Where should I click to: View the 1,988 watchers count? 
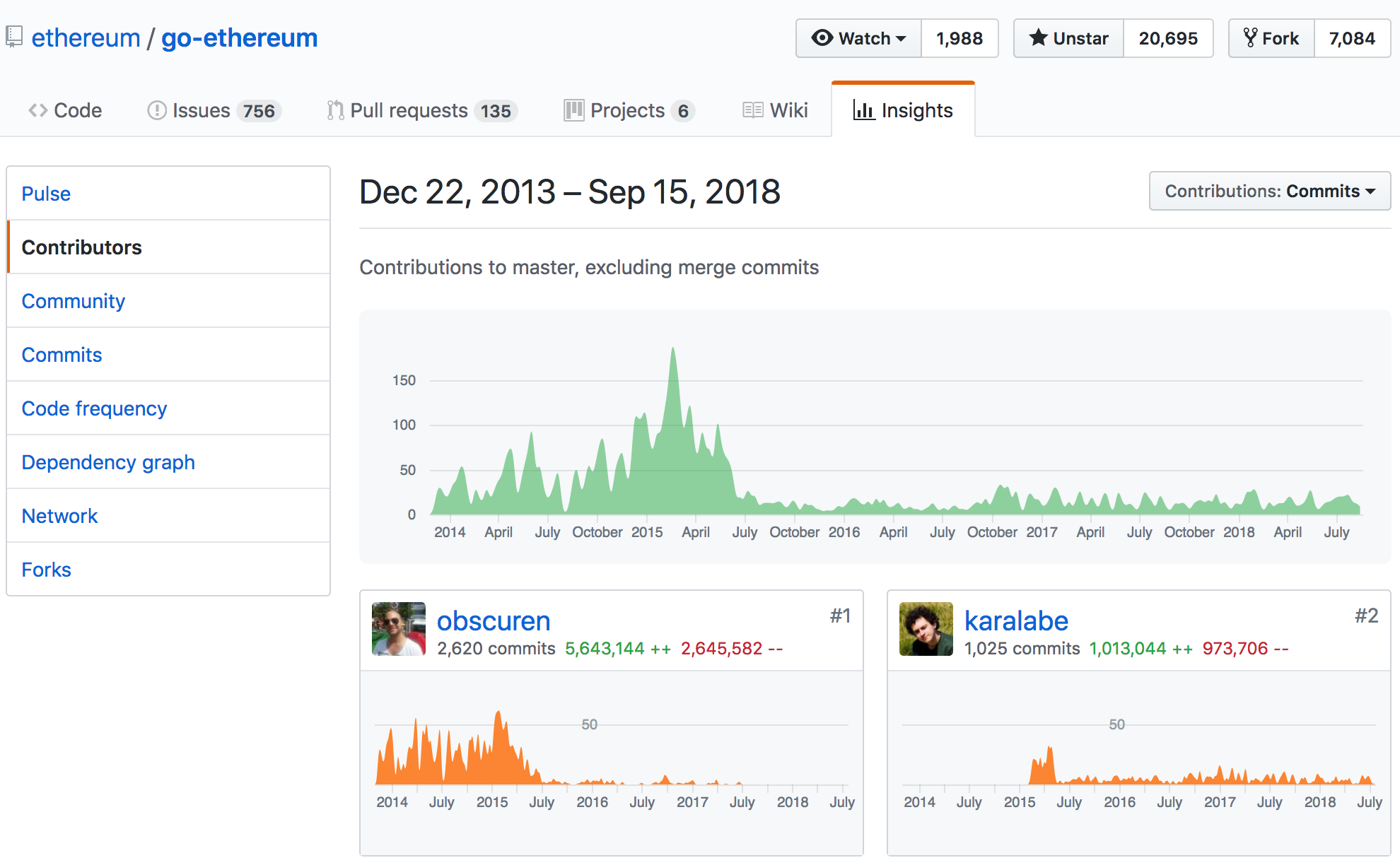point(959,38)
